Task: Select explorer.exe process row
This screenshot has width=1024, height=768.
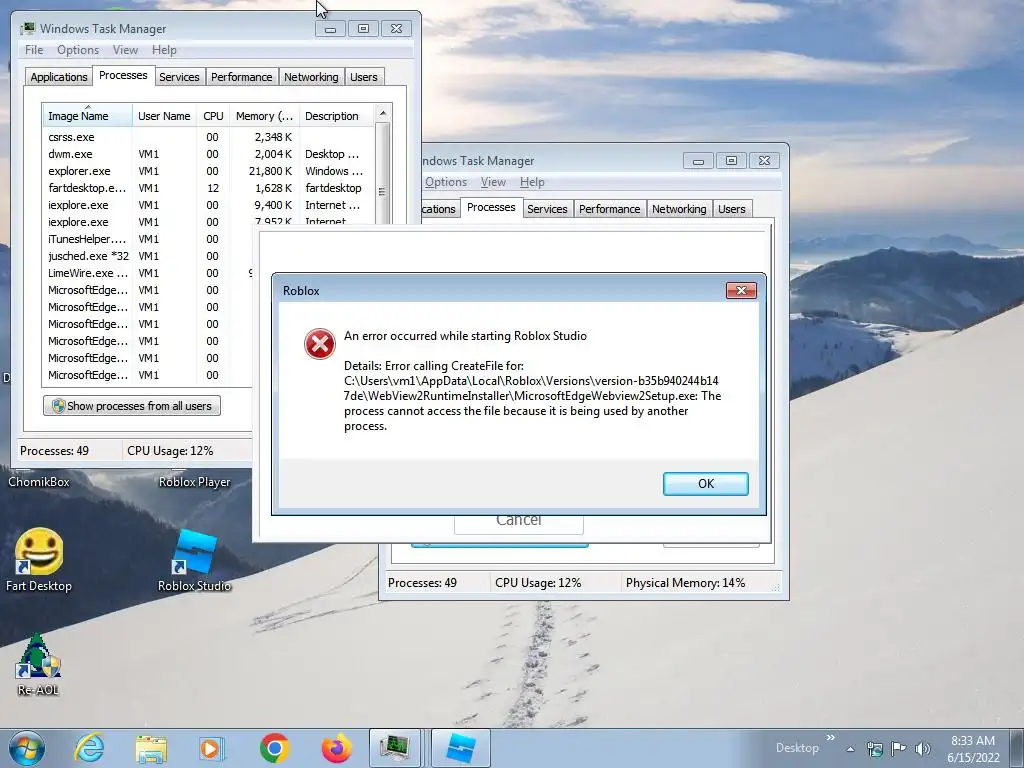Action: pos(208,171)
